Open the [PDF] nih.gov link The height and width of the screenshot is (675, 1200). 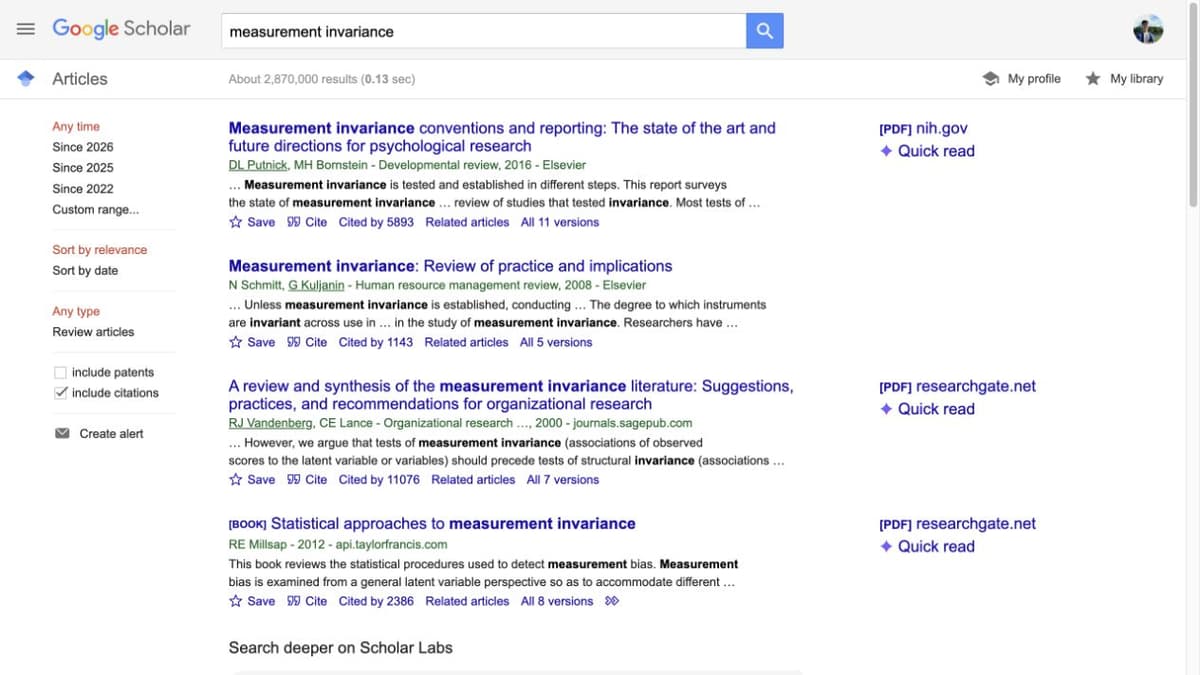click(x=923, y=128)
